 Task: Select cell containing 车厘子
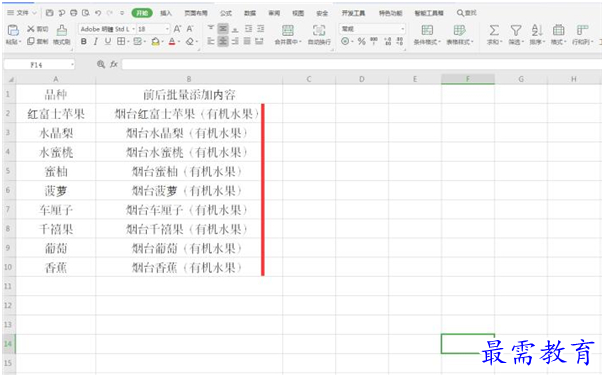click(56, 209)
